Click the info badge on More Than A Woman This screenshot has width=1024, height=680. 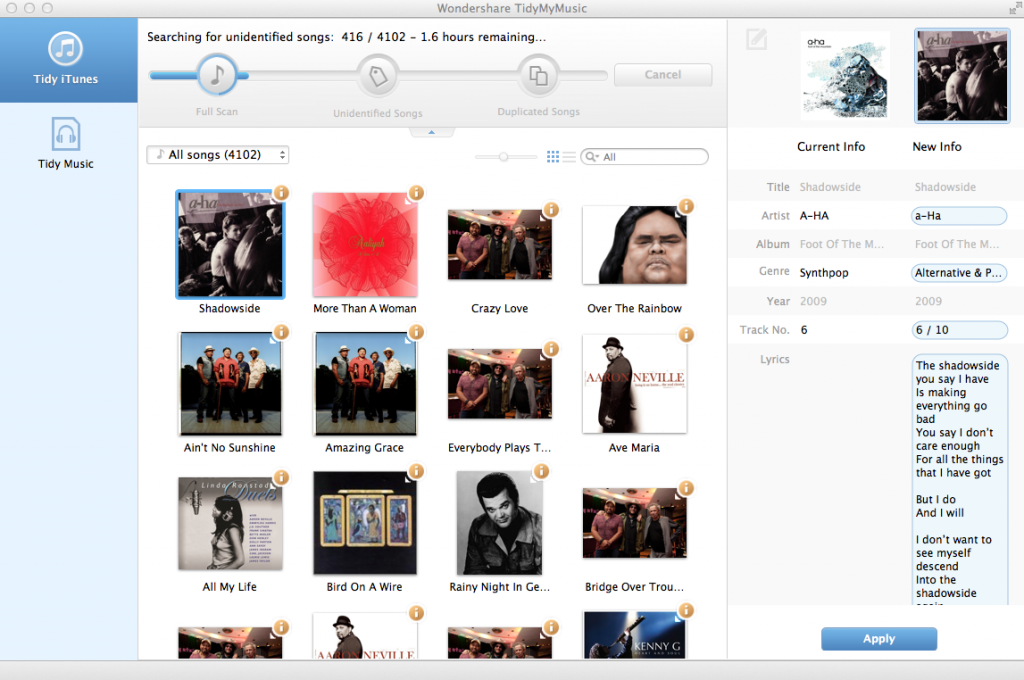(x=416, y=193)
